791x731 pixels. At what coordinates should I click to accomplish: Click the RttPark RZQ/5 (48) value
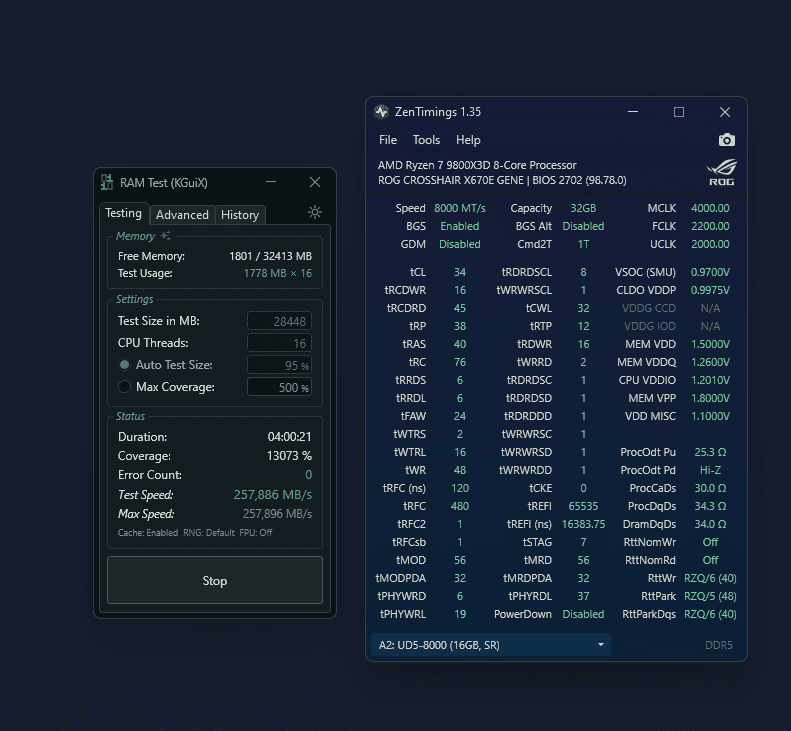[x=710, y=596]
